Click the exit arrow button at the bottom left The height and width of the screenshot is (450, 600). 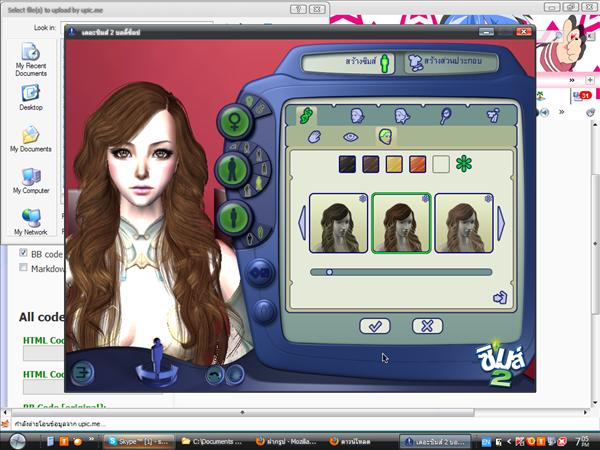tap(82, 372)
